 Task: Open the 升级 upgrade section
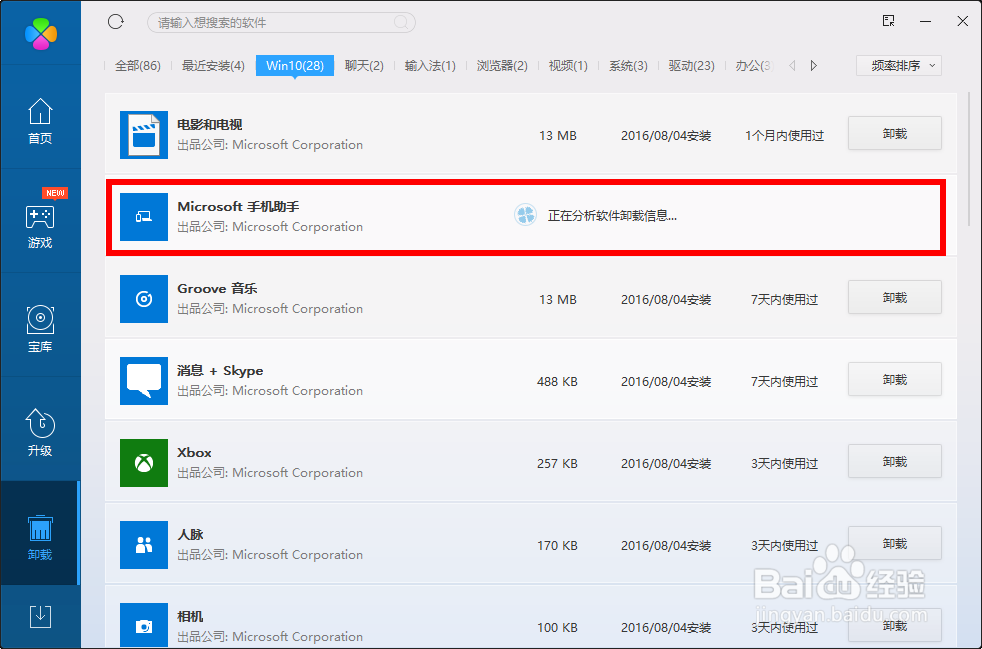[40, 432]
